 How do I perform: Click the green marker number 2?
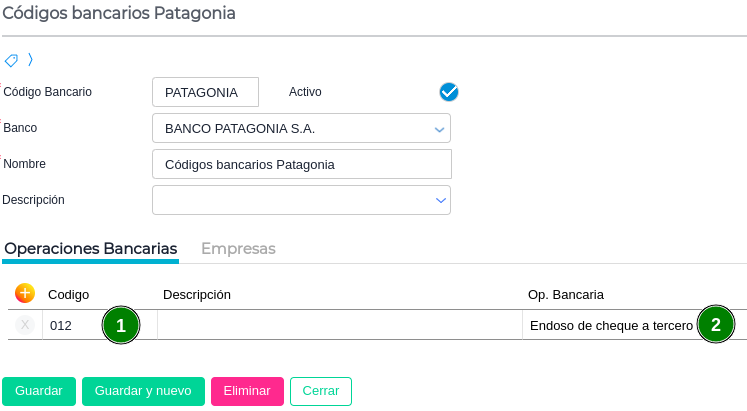pos(715,325)
